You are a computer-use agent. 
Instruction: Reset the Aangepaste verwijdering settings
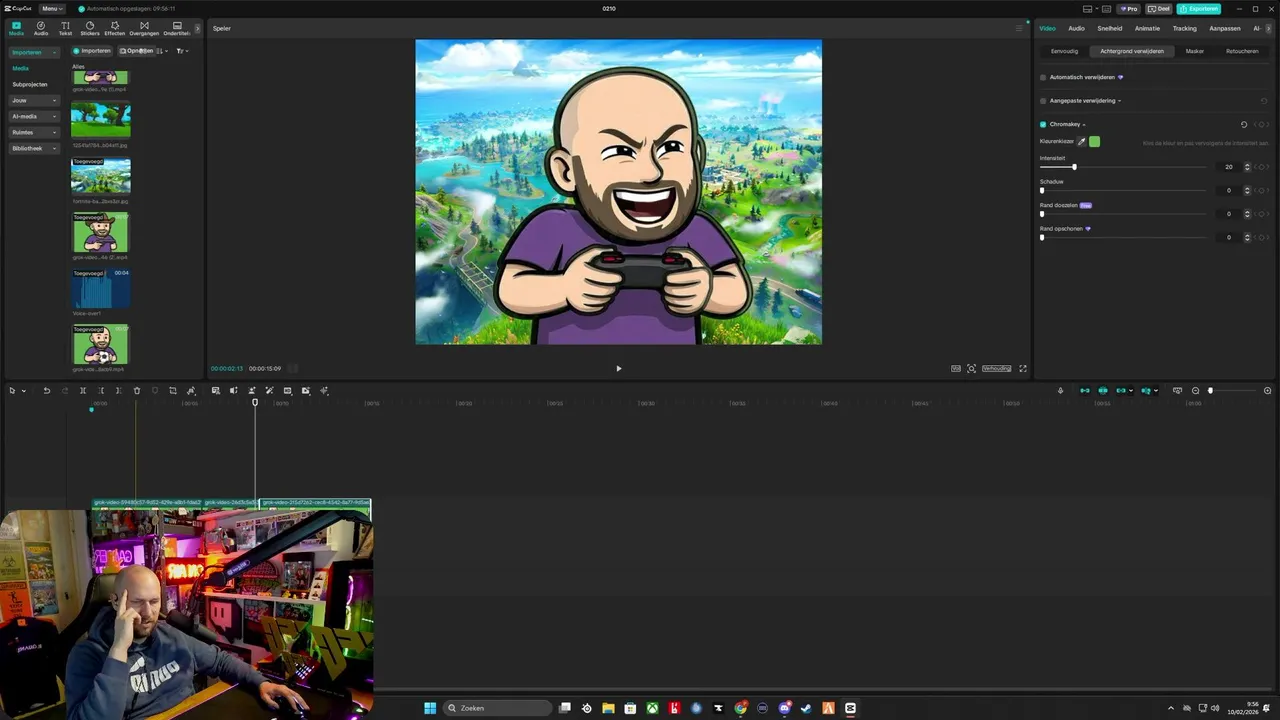pos(1264,101)
